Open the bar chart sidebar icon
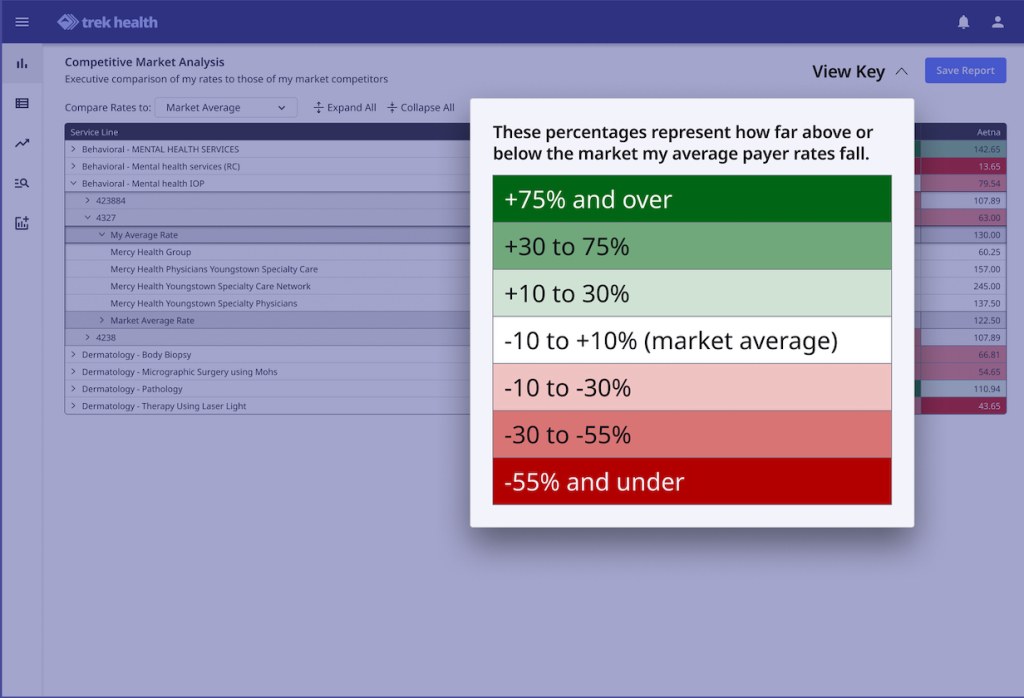The height and width of the screenshot is (698, 1024). (x=22, y=64)
